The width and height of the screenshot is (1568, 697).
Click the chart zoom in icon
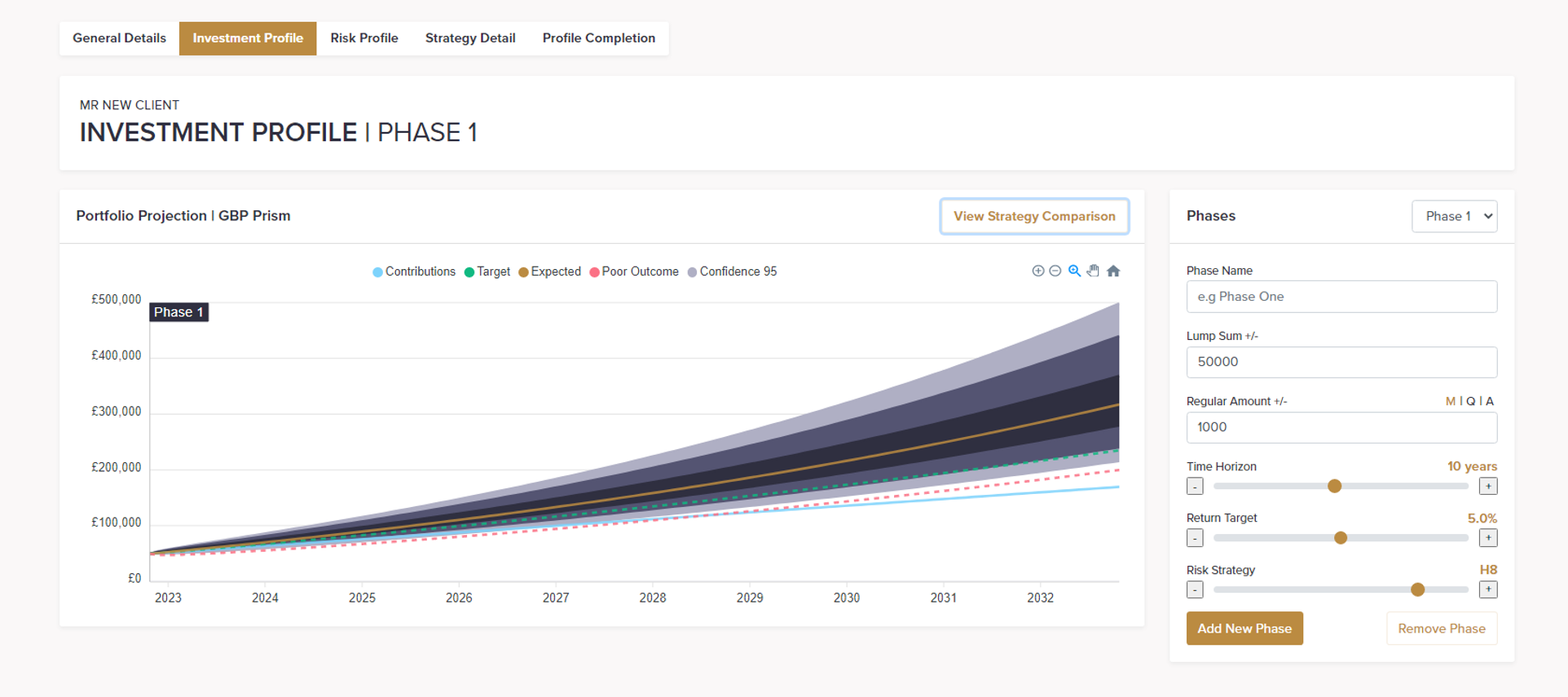point(1037,271)
